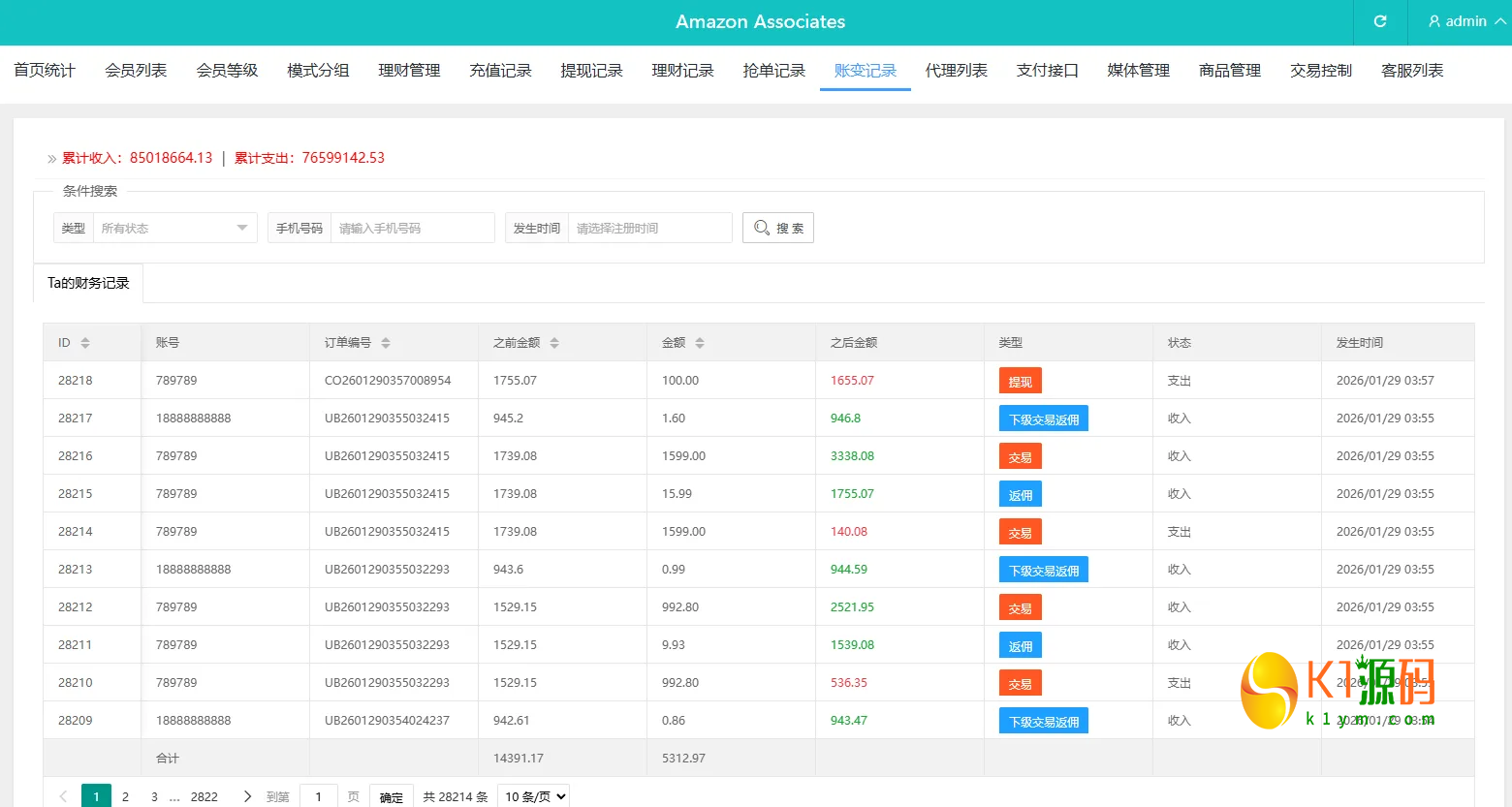Viewport: 1512px width, 807px height.
Task: Click the 发生时间 date selection field
Action: point(649,227)
